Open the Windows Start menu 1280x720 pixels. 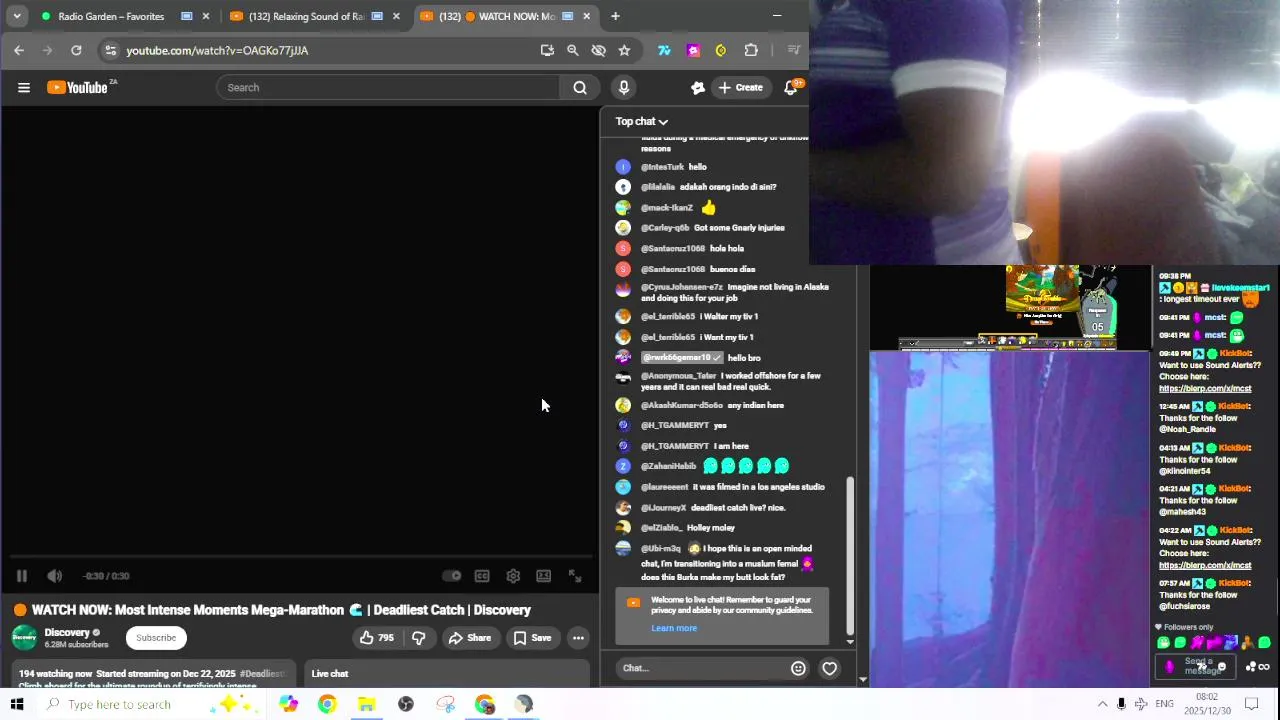click(17, 704)
